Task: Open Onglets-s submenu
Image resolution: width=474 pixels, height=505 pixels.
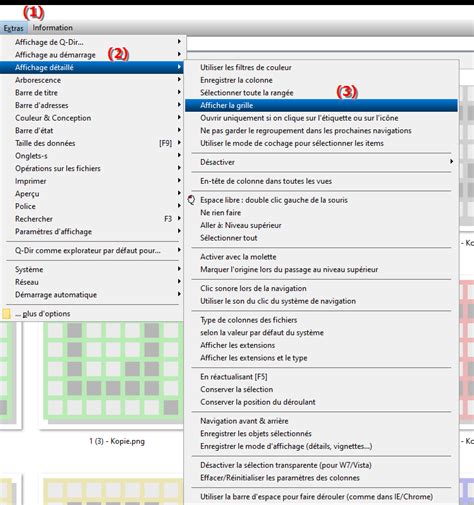Action: (x=92, y=156)
